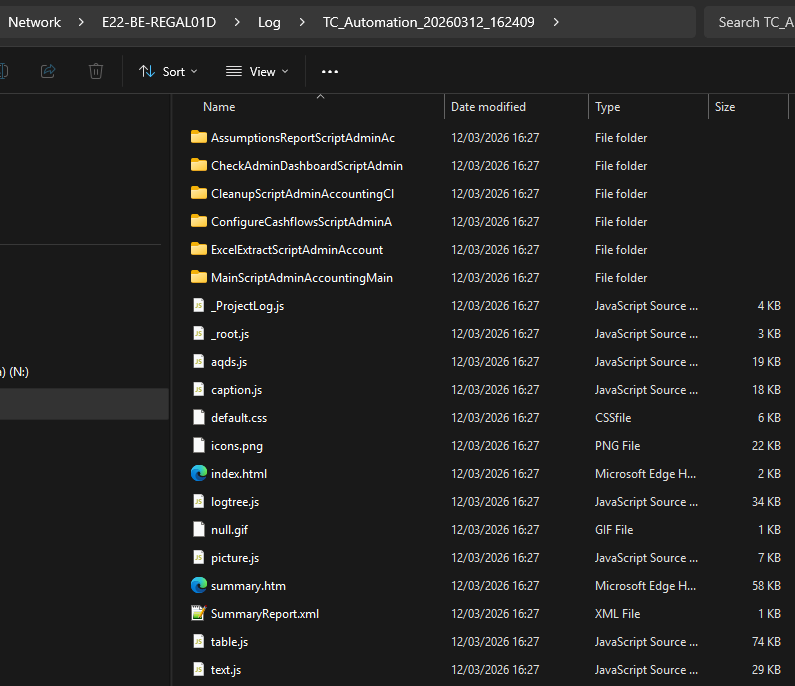This screenshot has width=795, height=686.
Task: Select the SummaryReport.xml file icon
Action: [x=199, y=614]
